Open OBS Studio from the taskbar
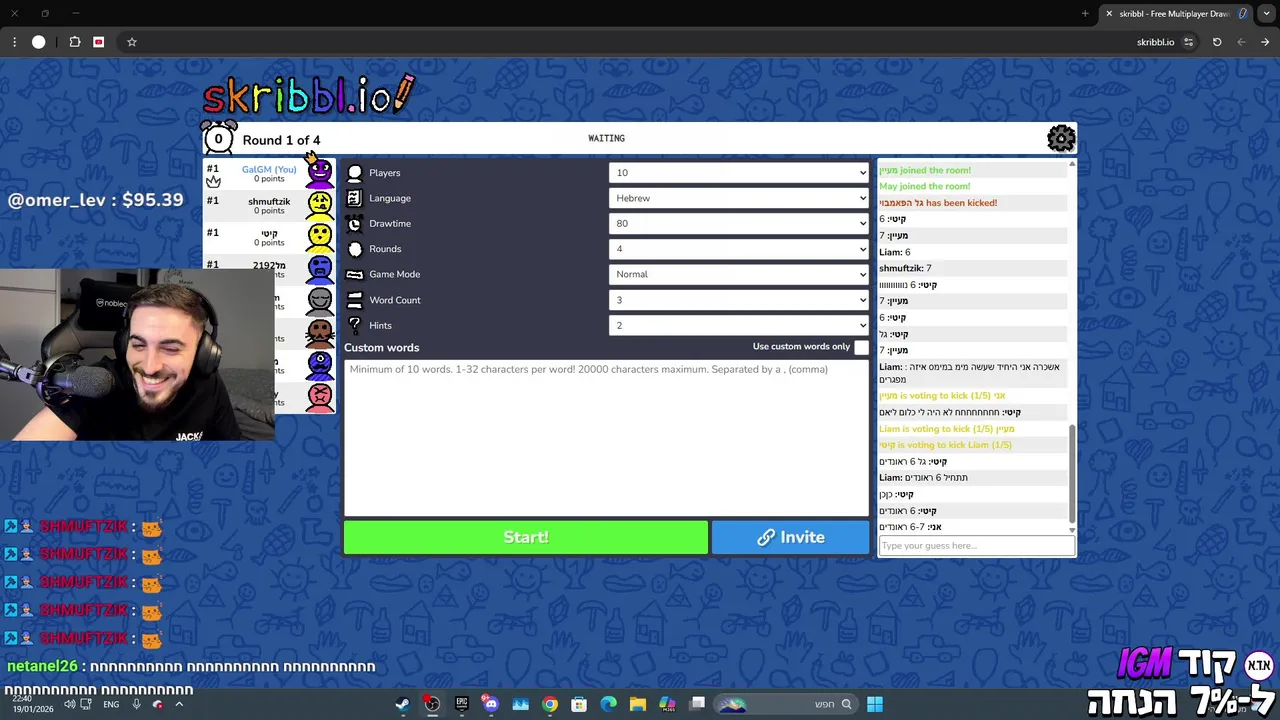The image size is (1280, 720). click(x=432, y=704)
